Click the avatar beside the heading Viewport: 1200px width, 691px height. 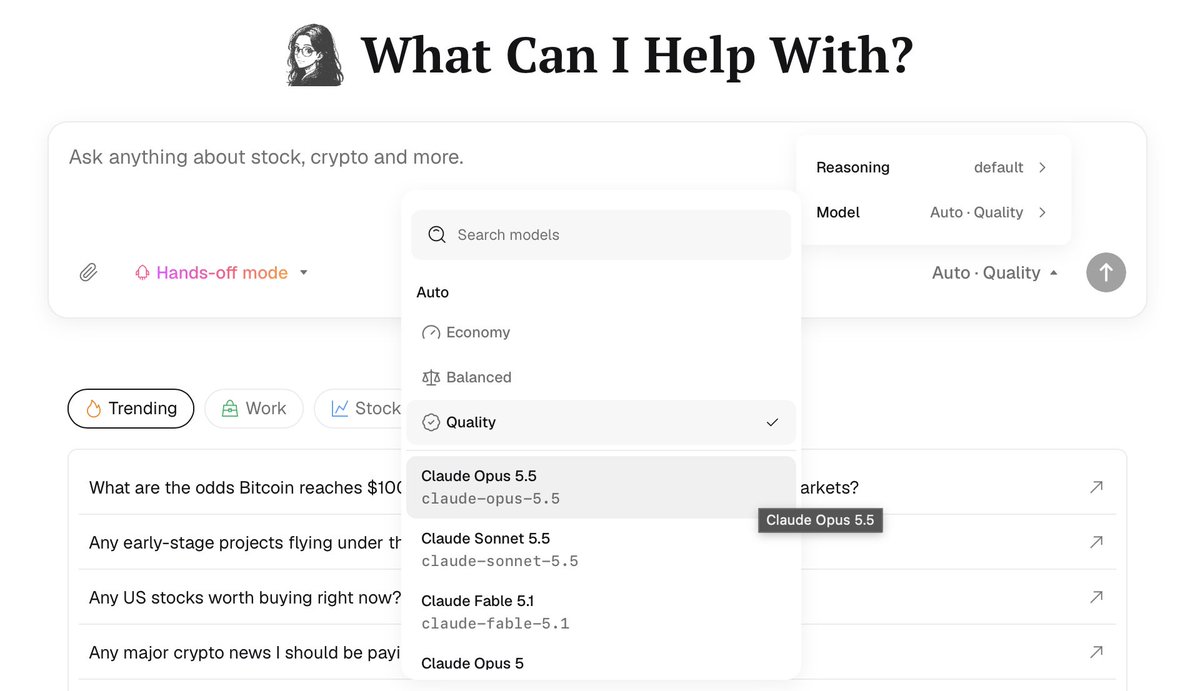(315, 56)
